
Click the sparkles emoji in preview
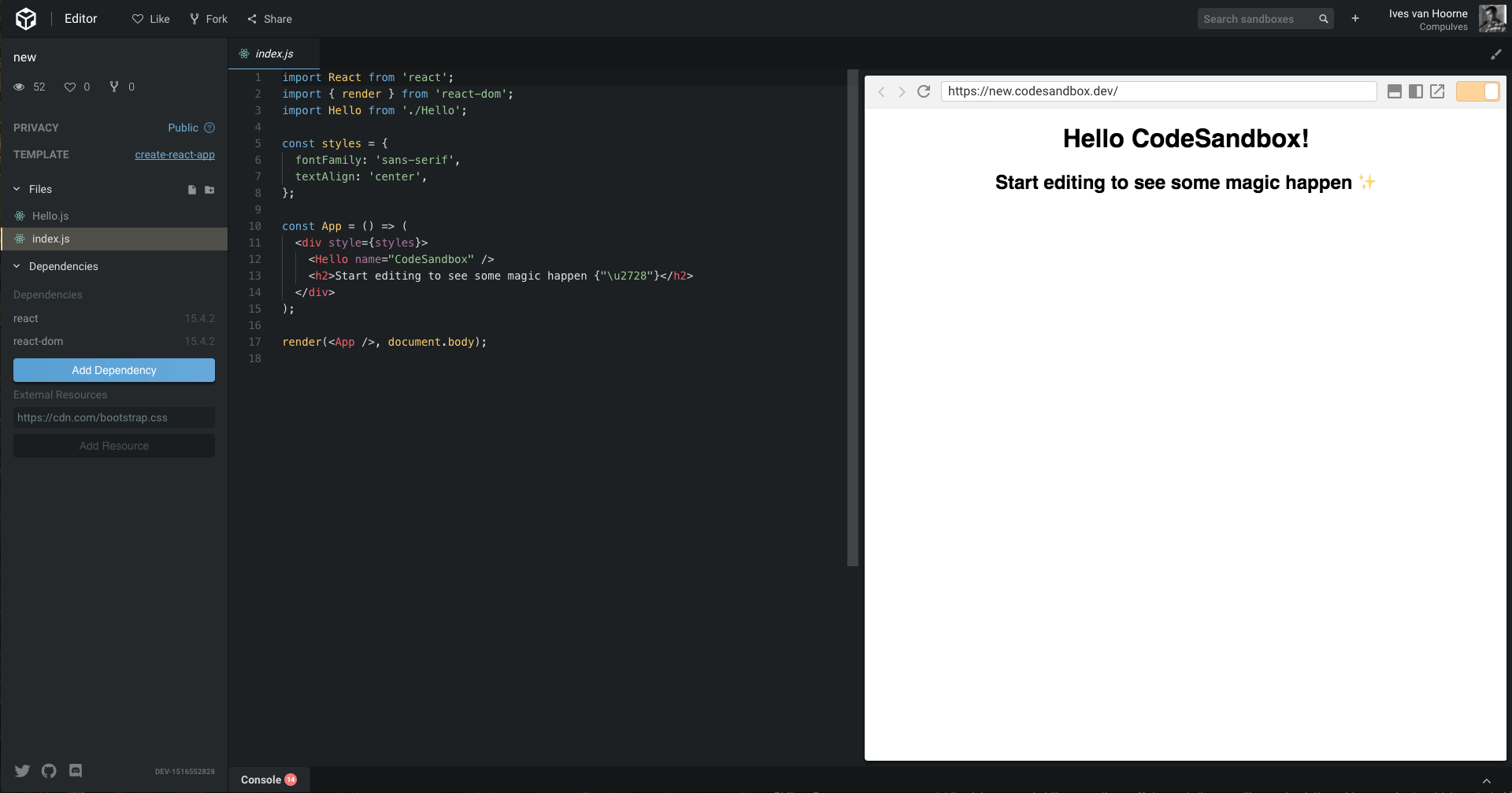(1367, 182)
